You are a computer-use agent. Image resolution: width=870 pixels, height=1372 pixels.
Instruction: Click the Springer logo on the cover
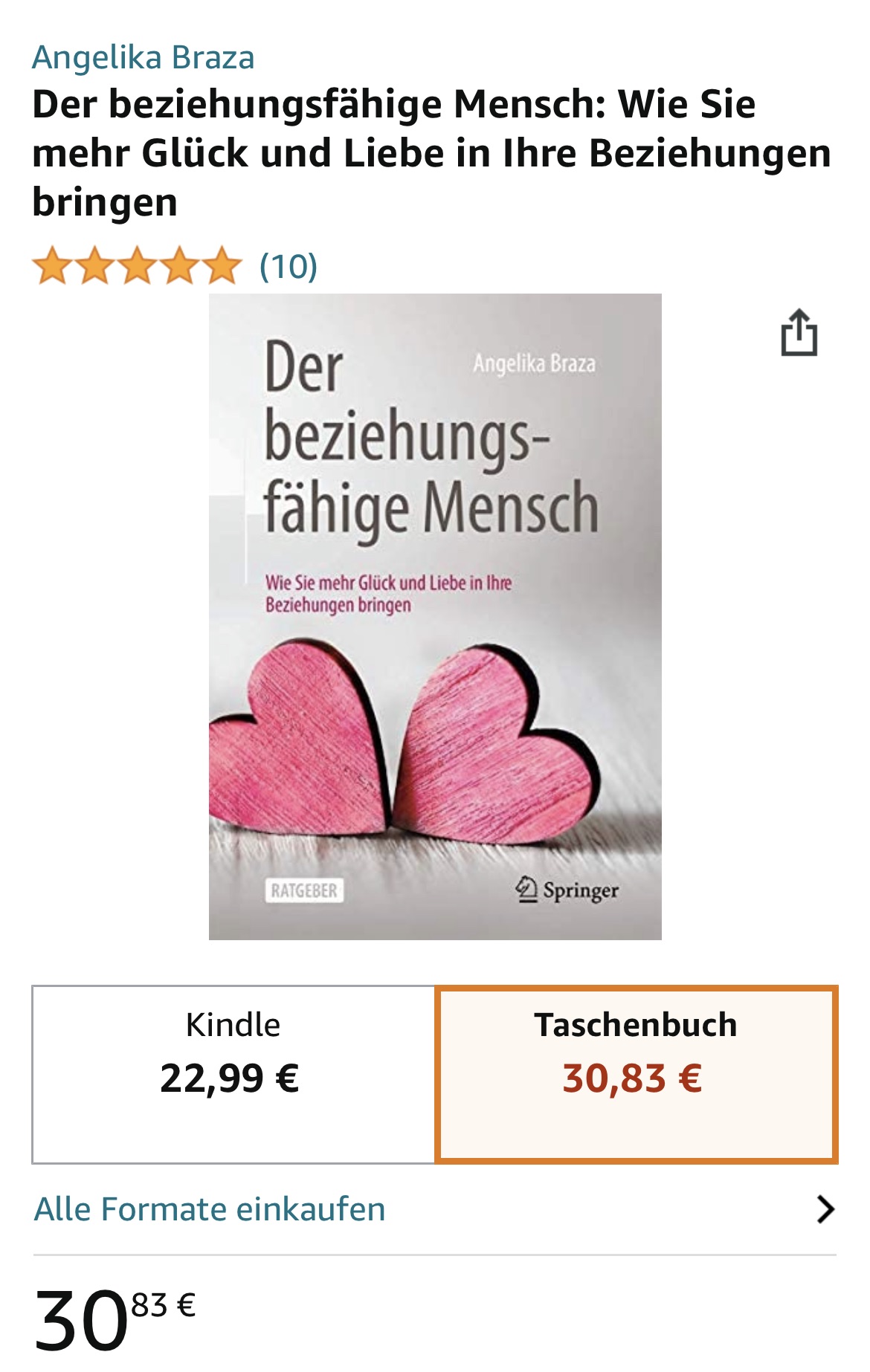[x=567, y=889]
